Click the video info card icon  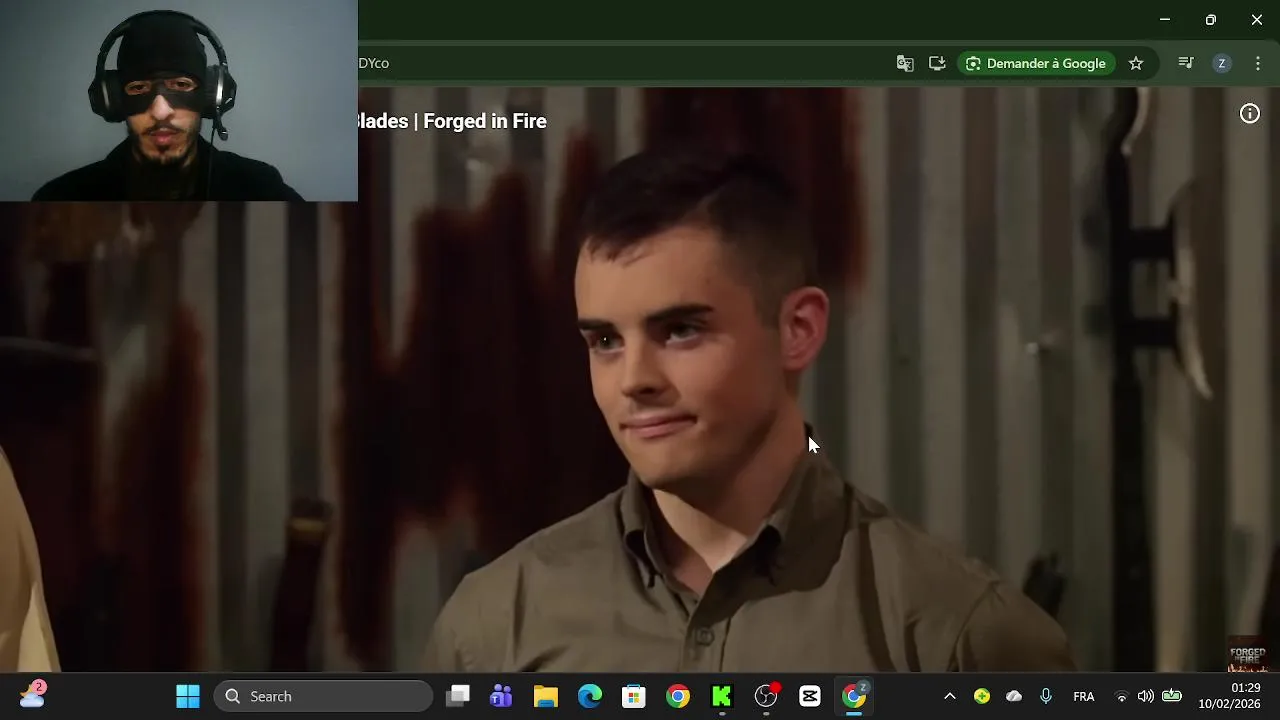point(1250,114)
